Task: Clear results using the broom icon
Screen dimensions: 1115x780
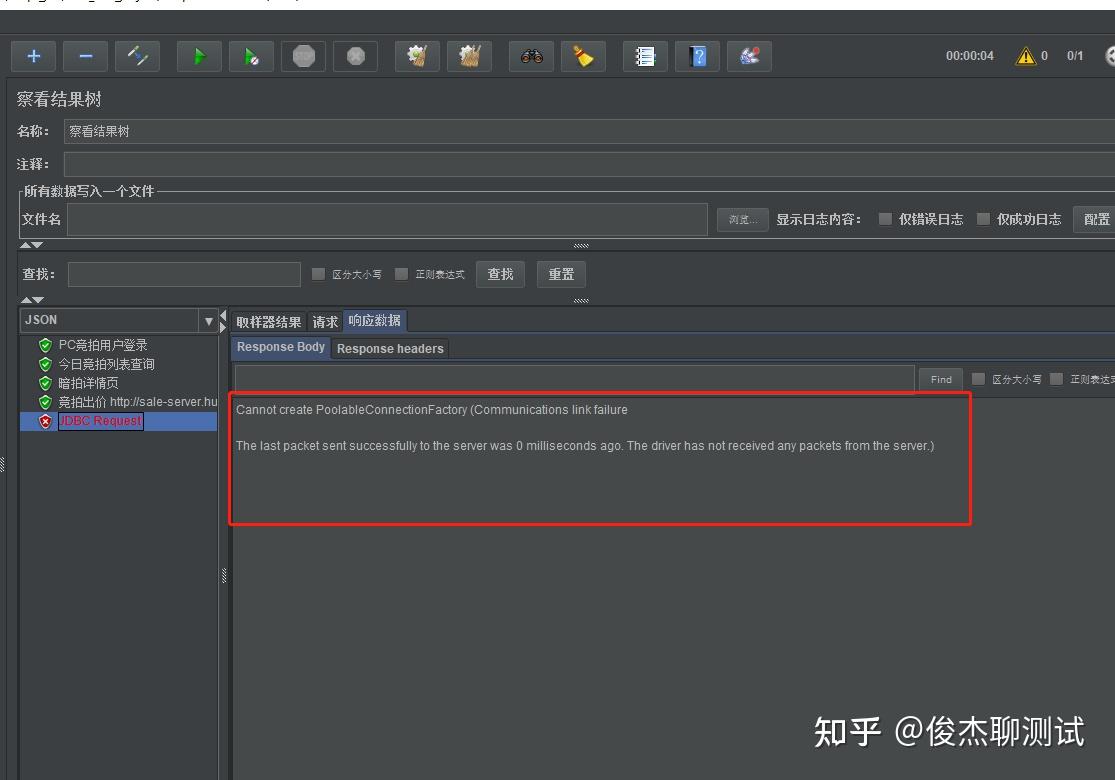Action: (x=583, y=56)
